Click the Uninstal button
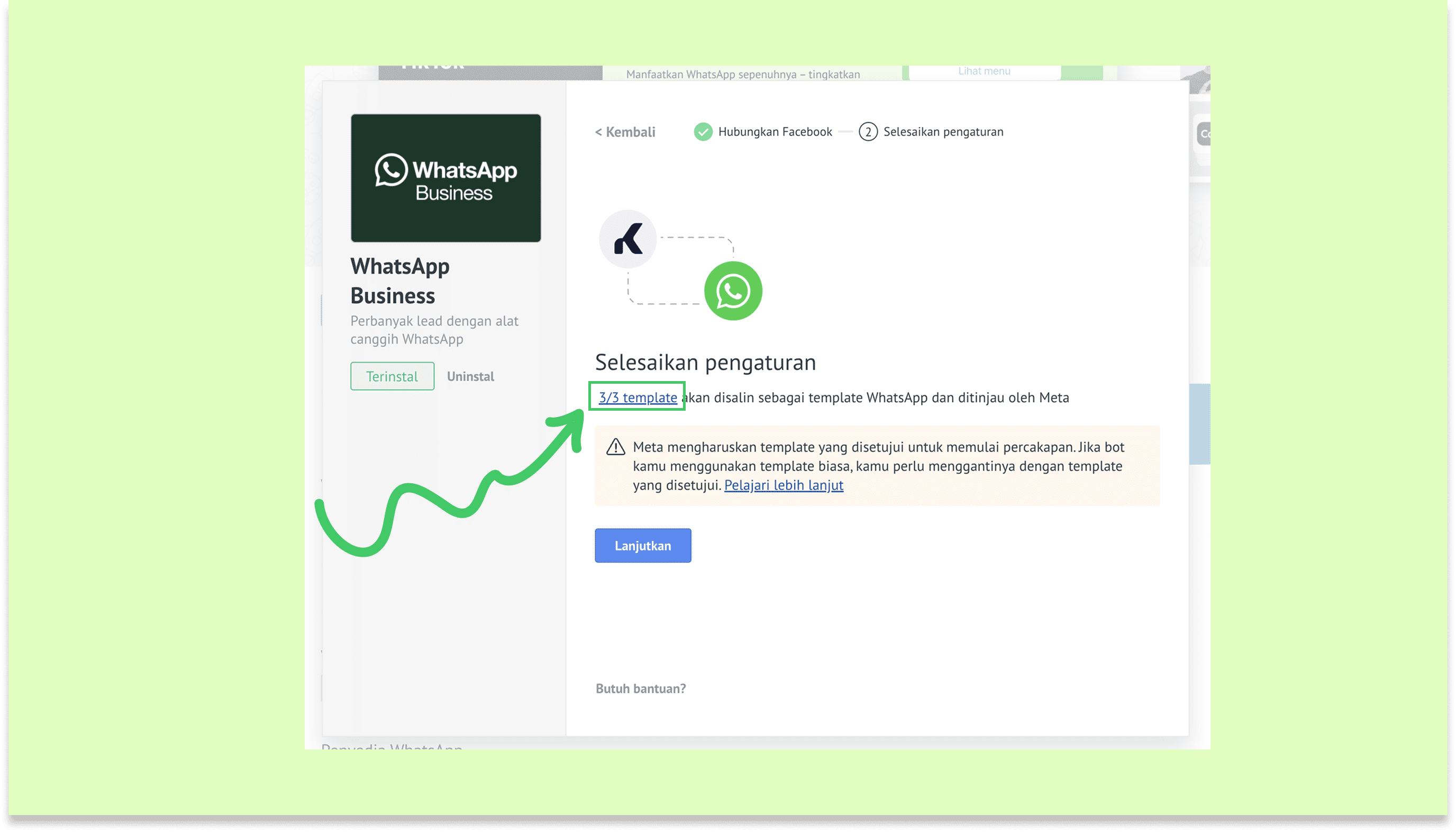This screenshot has width=1456, height=832. 470,377
